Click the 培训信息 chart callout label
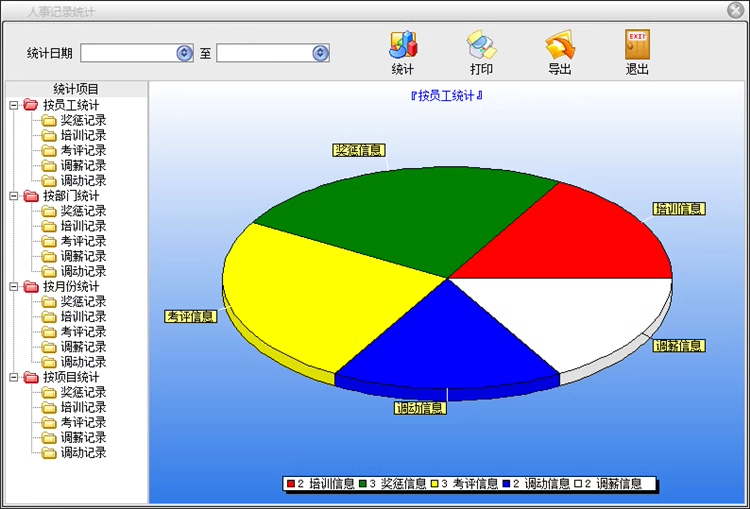Screen dimensions: 750x509 tap(679, 209)
